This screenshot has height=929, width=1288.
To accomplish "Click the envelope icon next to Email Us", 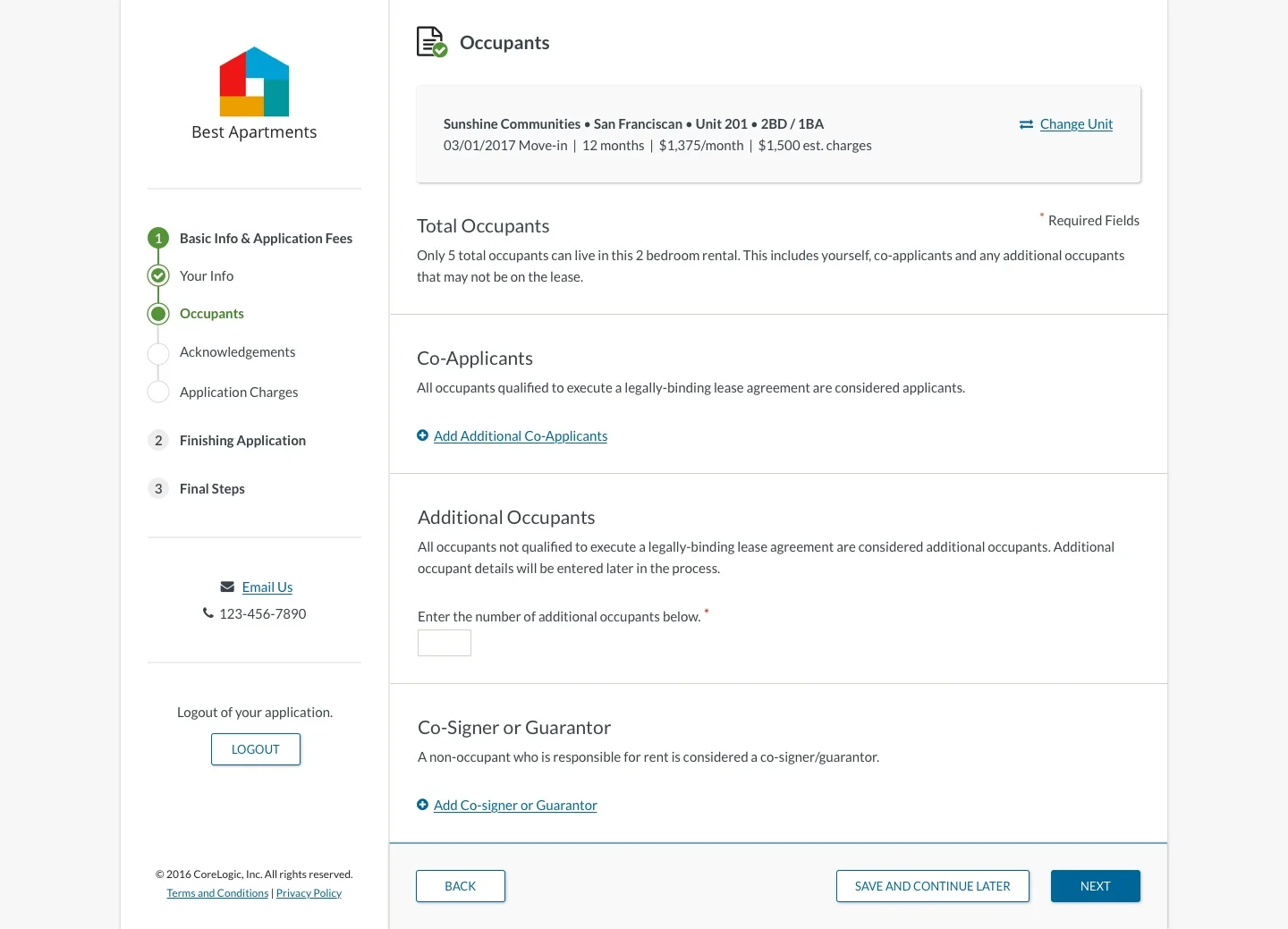I will tap(227, 587).
